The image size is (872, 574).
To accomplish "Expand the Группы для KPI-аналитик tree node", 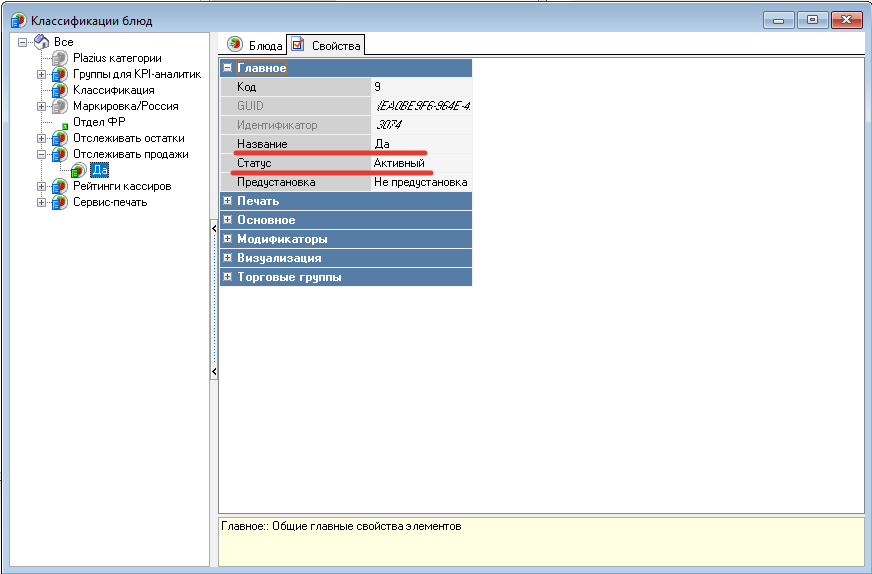I will [x=41, y=74].
